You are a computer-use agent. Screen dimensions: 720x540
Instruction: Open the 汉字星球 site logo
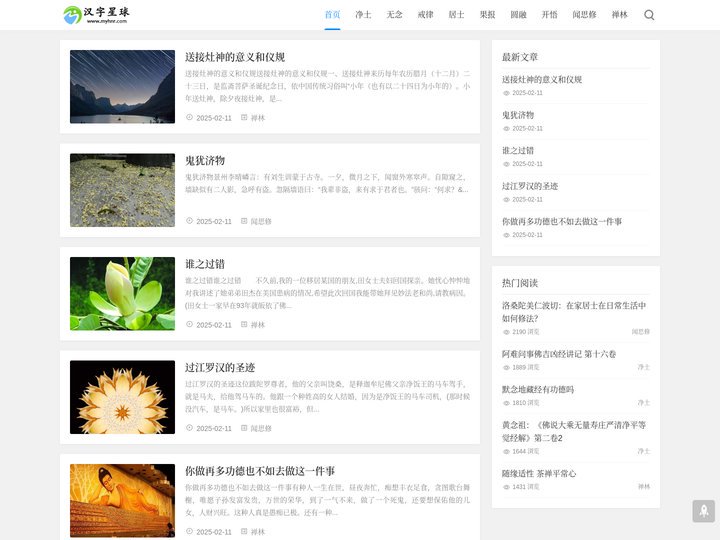coord(96,15)
